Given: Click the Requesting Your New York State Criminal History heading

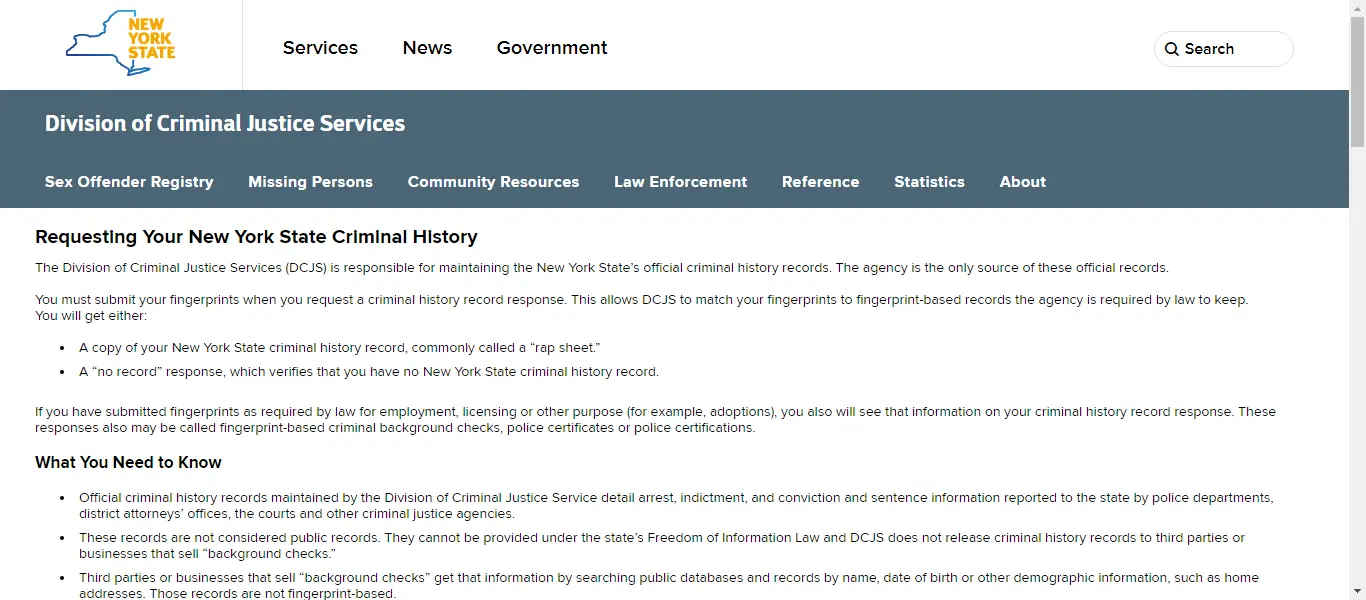Looking at the screenshot, I should pos(256,237).
